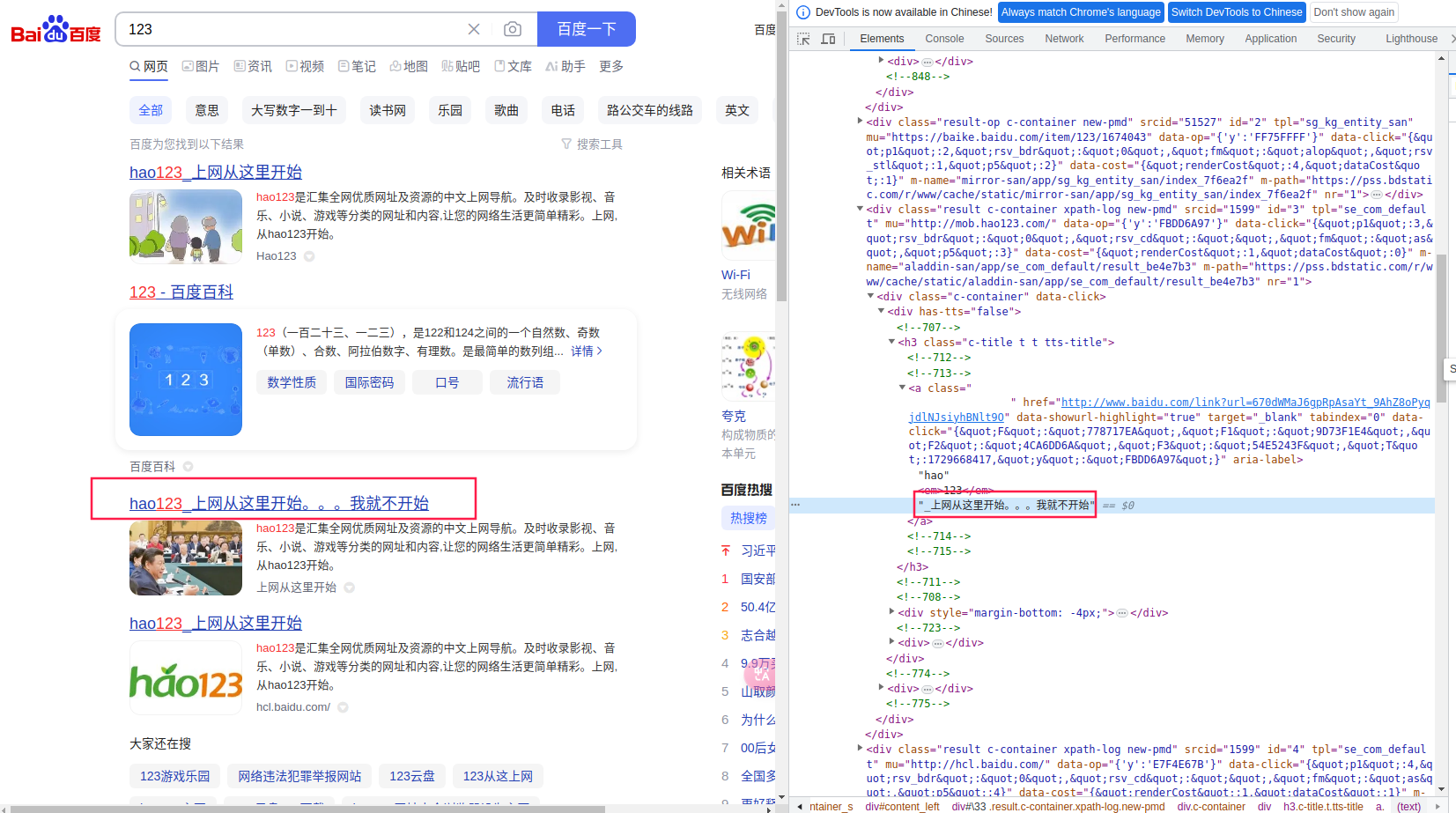Open the 123 - 百度百科 result link
The height and width of the screenshot is (813, 1456).
point(181,292)
